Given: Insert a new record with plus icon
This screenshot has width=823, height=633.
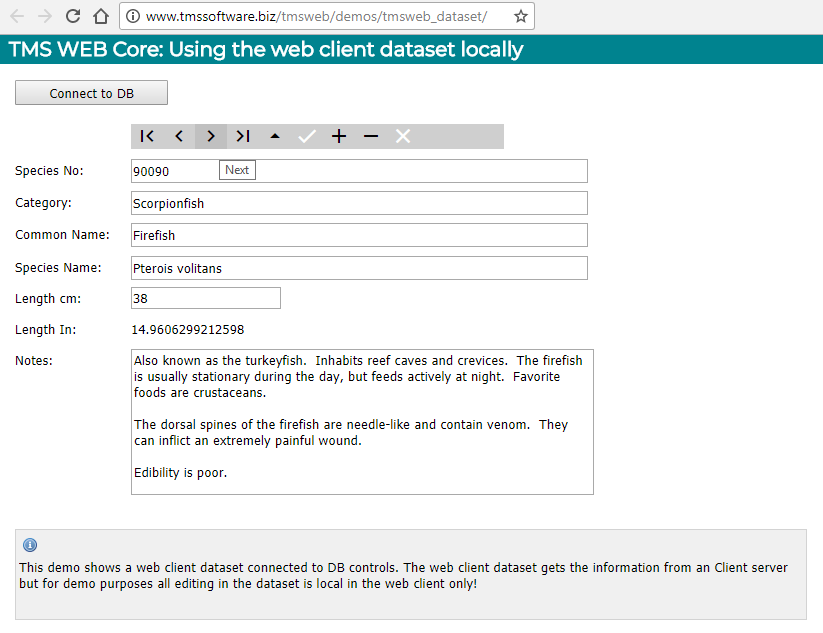Looking at the screenshot, I should tap(339, 136).
